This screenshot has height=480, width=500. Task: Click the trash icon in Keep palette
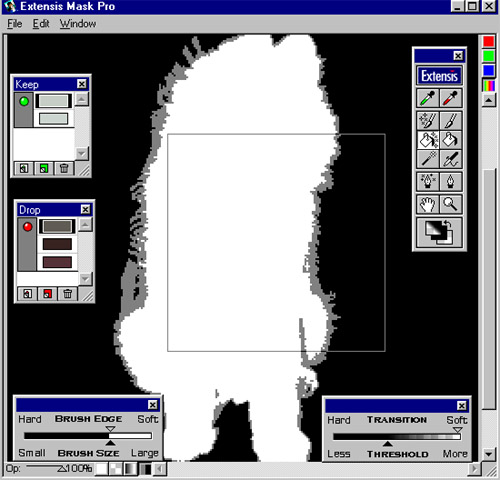(x=64, y=168)
